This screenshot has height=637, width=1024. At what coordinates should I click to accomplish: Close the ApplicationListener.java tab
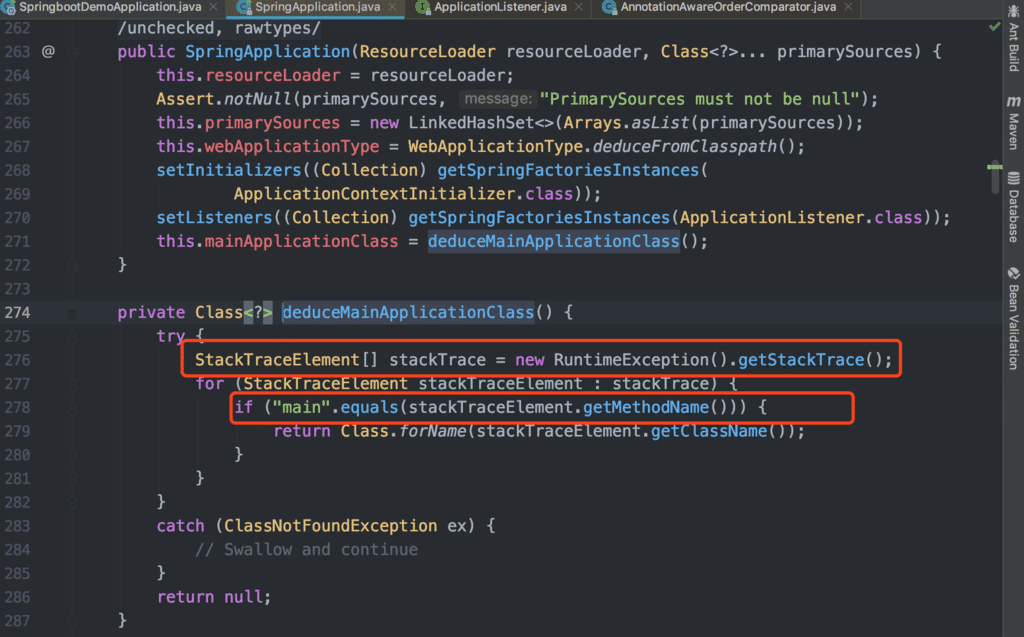tap(579, 7)
